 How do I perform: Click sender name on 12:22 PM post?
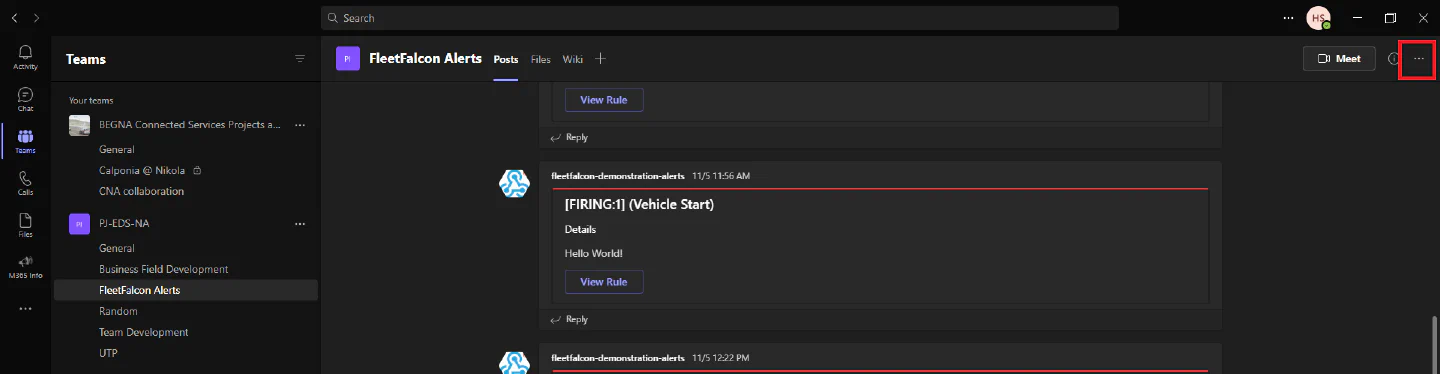coord(618,357)
